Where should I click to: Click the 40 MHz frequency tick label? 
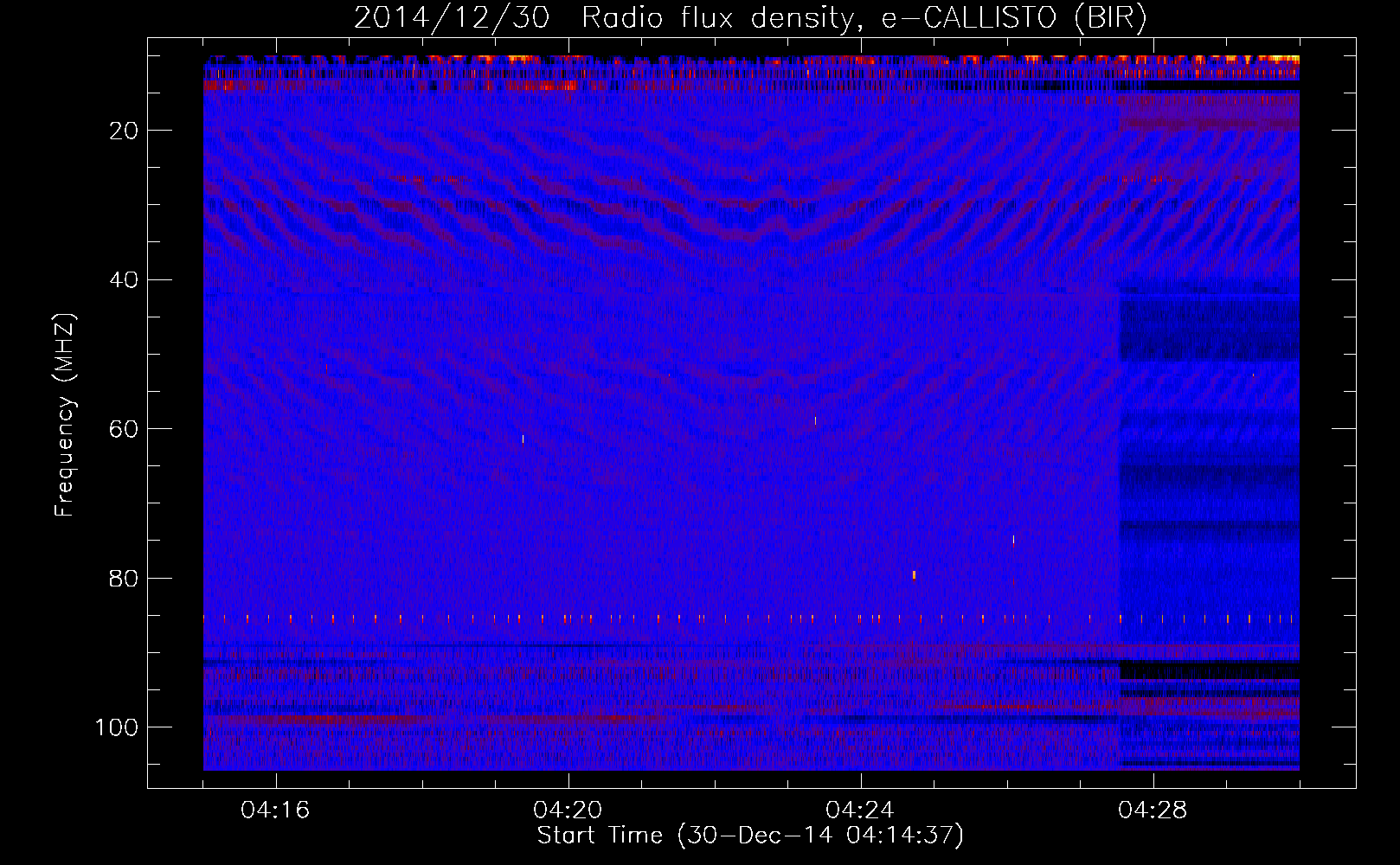[125, 280]
